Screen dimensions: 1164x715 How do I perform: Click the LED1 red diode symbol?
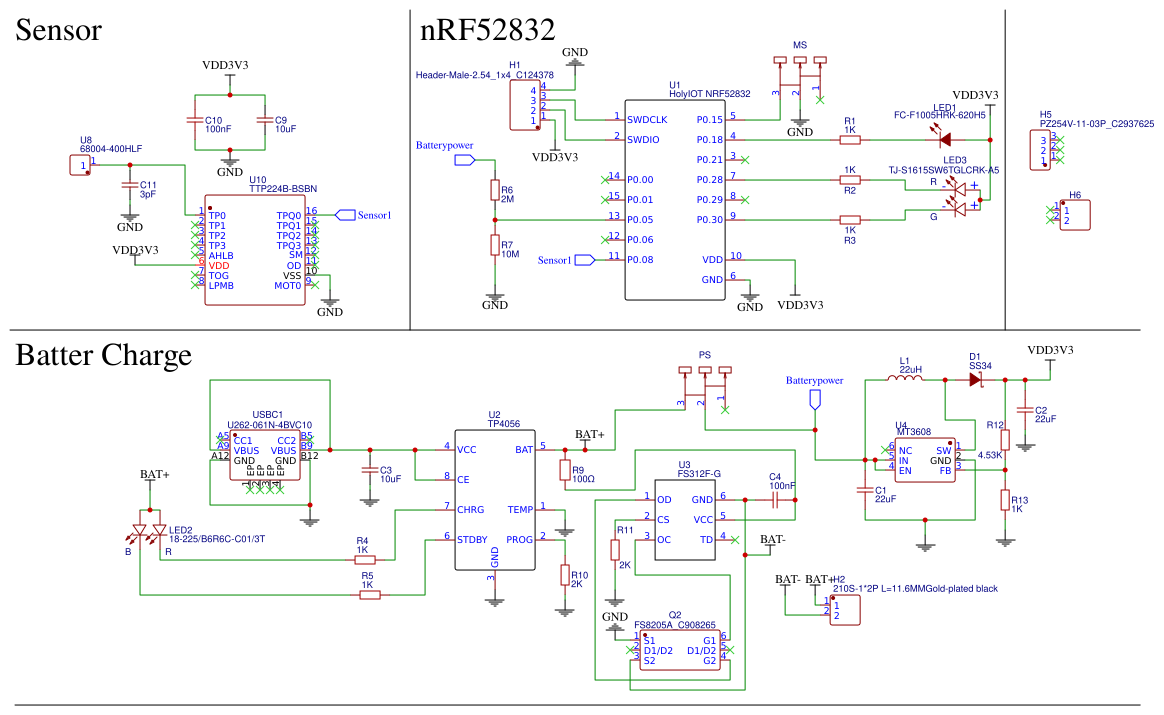click(x=945, y=139)
